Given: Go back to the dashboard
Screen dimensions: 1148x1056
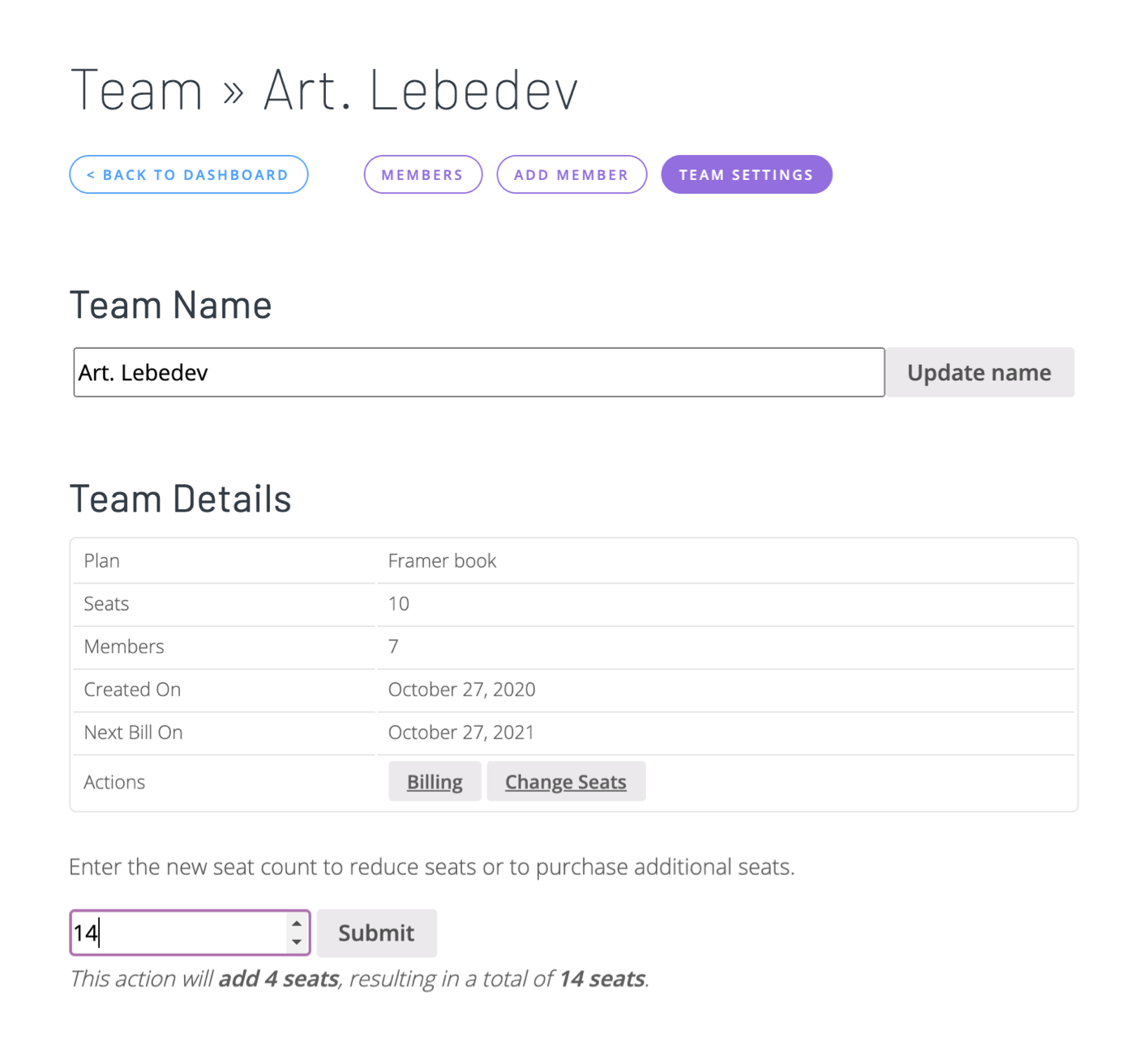Looking at the screenshot, I should (188, 174).
